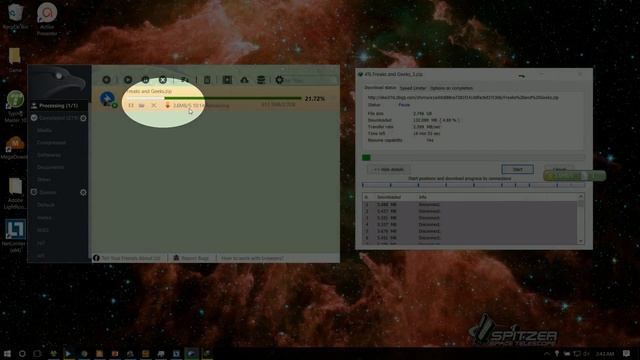Select Others under Completed

click(x=44, y=180)
